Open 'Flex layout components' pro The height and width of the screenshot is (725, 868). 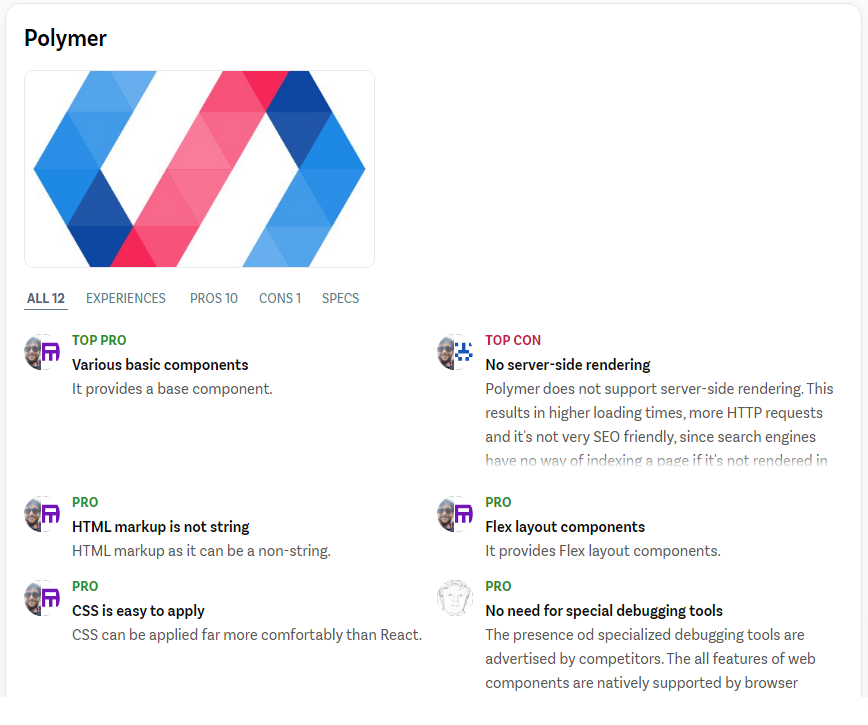click(x=565, y=527)
